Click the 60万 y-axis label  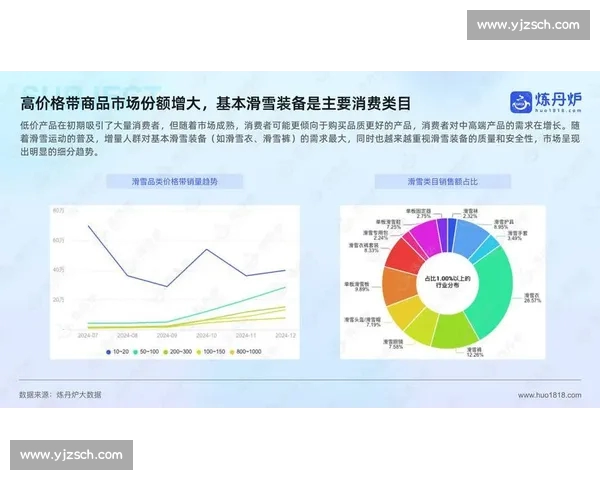59,240
